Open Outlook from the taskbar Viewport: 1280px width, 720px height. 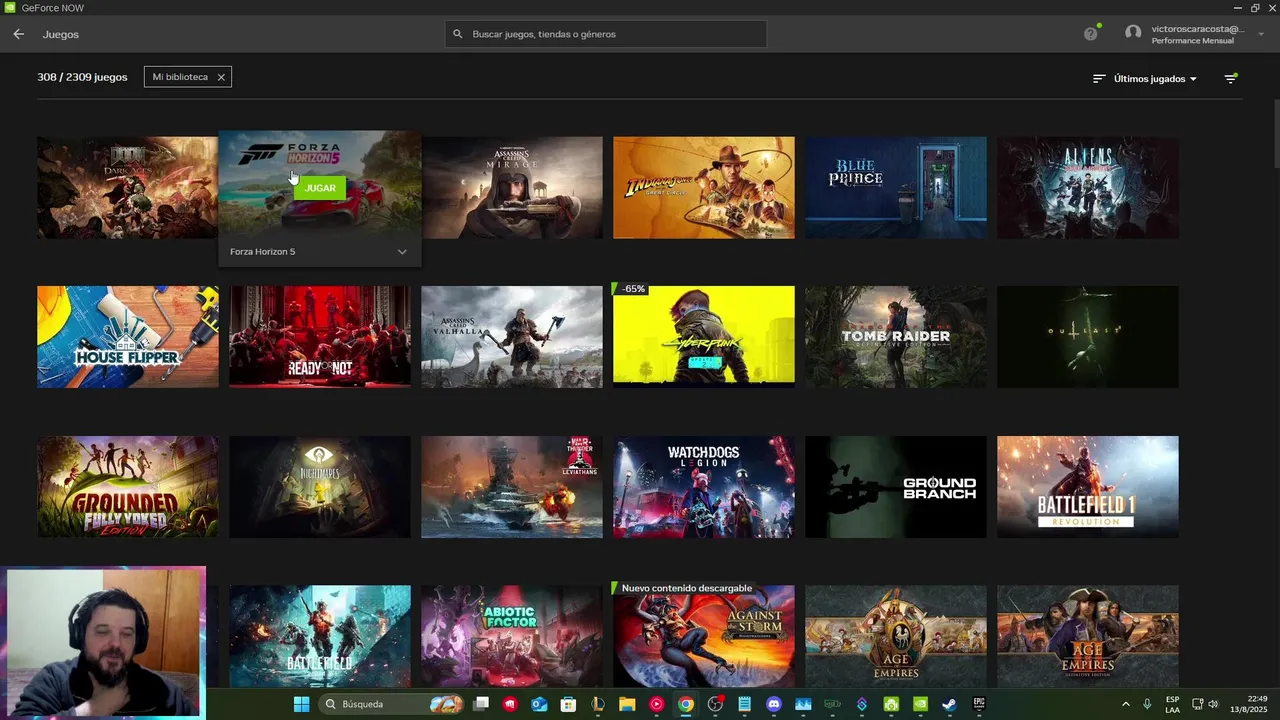[539, 704]
